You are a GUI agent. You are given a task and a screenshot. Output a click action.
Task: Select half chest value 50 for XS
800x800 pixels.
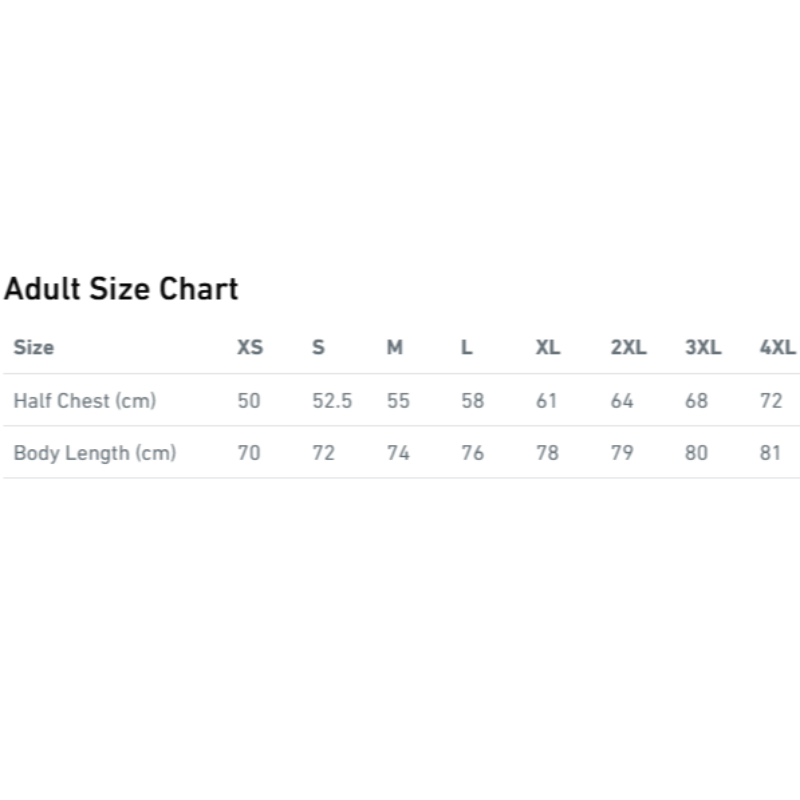(249, 401)
